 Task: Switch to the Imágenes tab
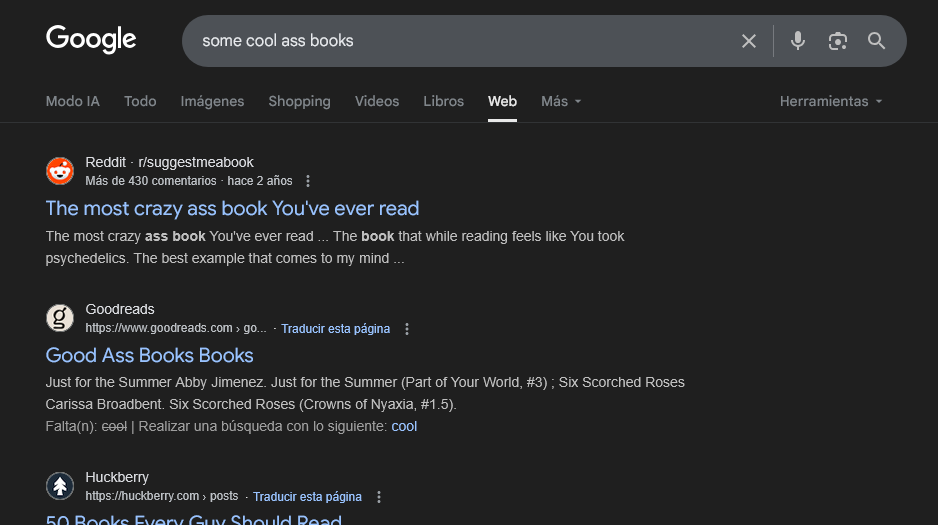[212, 101]
